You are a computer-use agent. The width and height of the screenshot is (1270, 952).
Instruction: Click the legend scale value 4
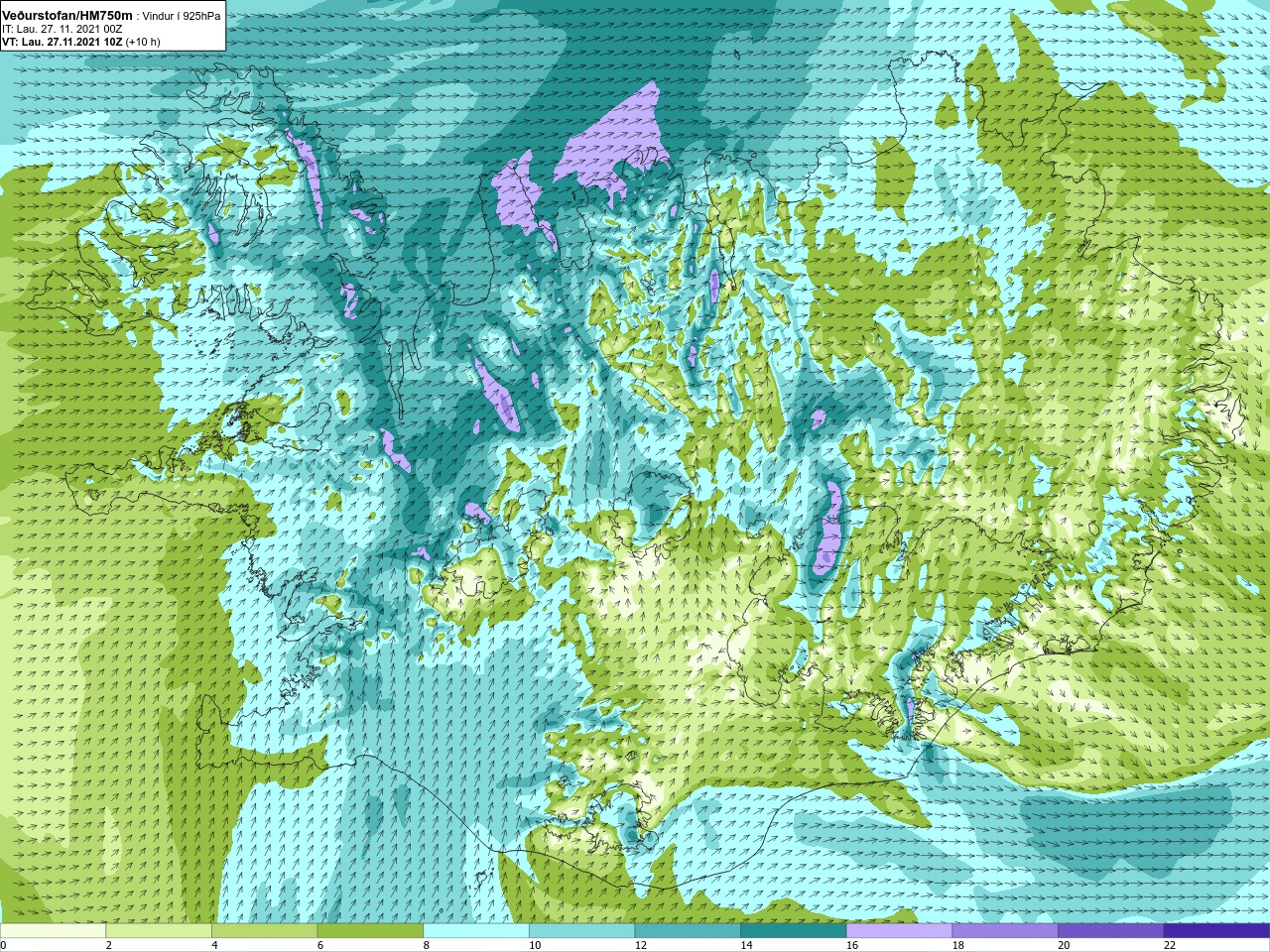pos(214,945)
